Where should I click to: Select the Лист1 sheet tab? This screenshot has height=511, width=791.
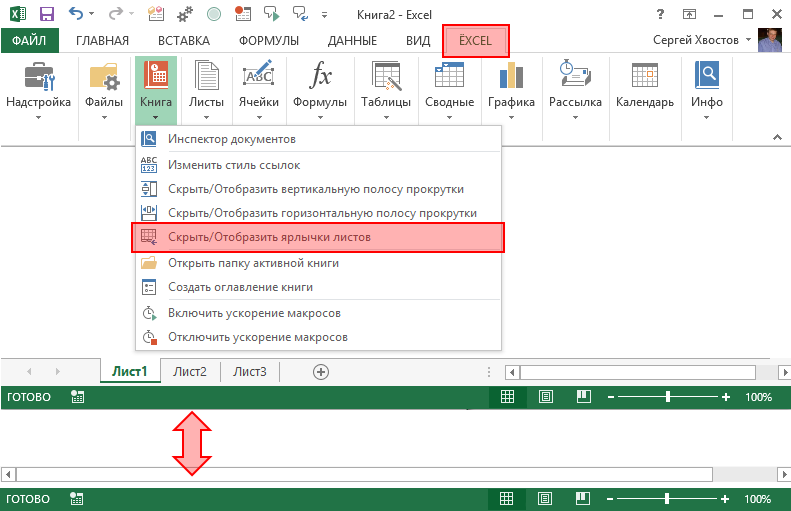coord(130,371)
